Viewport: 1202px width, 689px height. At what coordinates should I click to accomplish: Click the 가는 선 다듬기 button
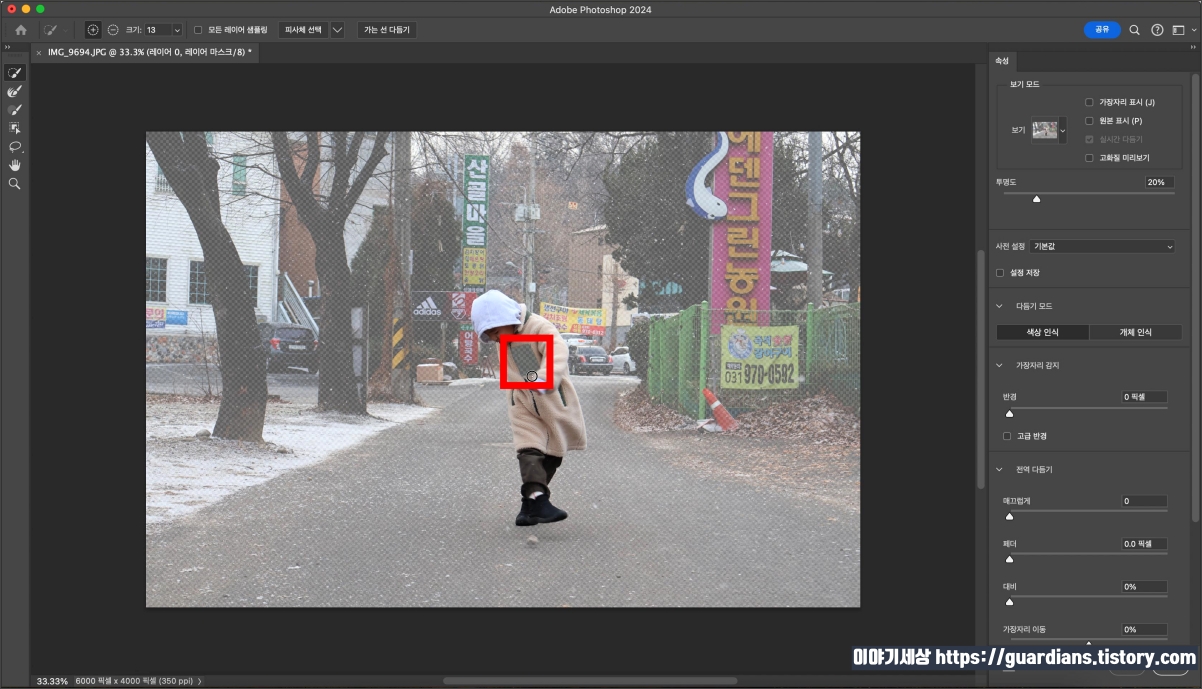[387, 30]
